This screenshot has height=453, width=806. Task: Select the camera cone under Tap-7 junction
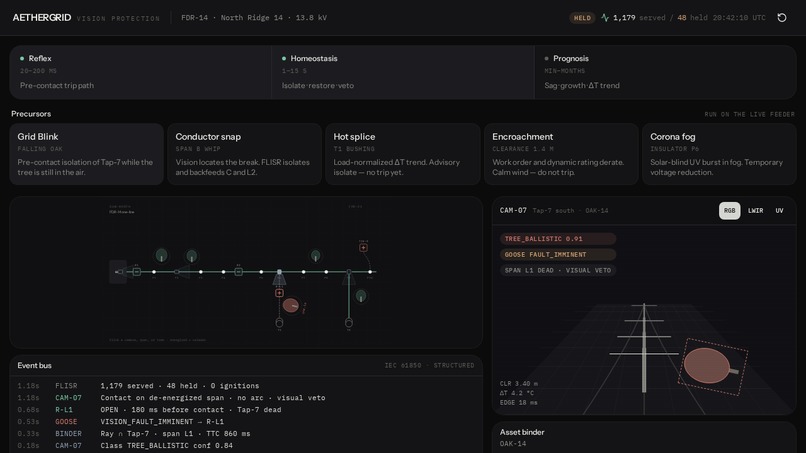point(279,279)
